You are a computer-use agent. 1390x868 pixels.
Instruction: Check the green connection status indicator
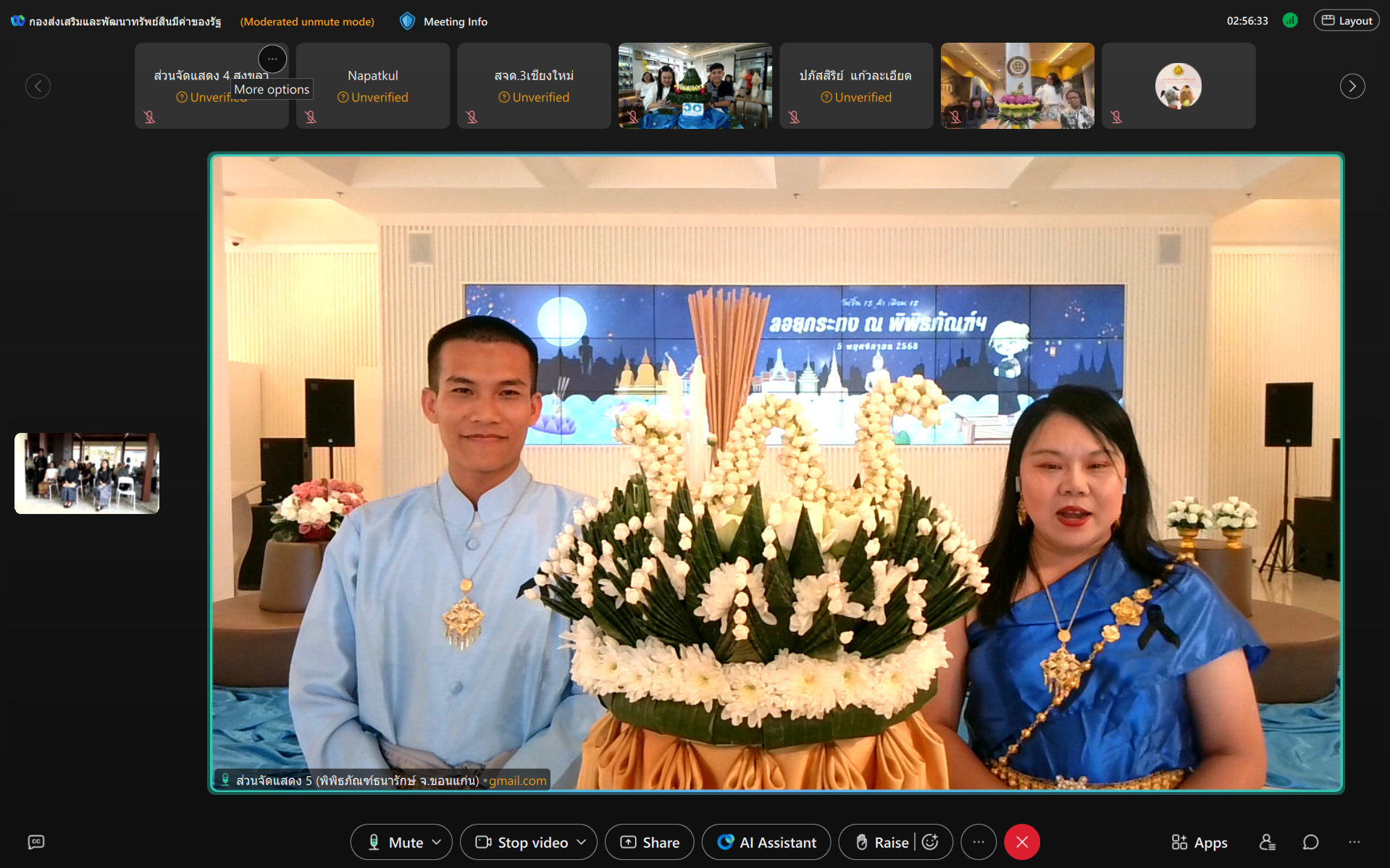(1290, 21)
